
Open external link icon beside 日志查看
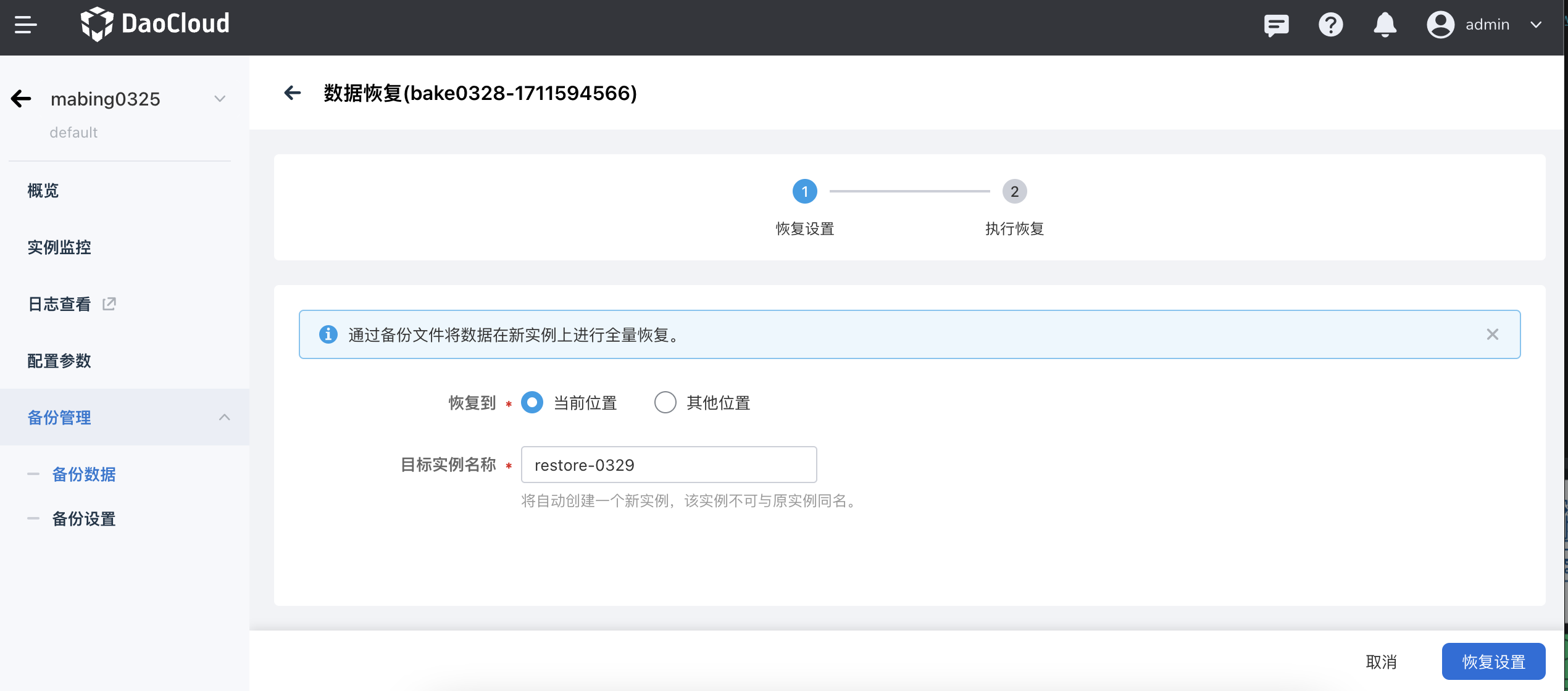109,304
